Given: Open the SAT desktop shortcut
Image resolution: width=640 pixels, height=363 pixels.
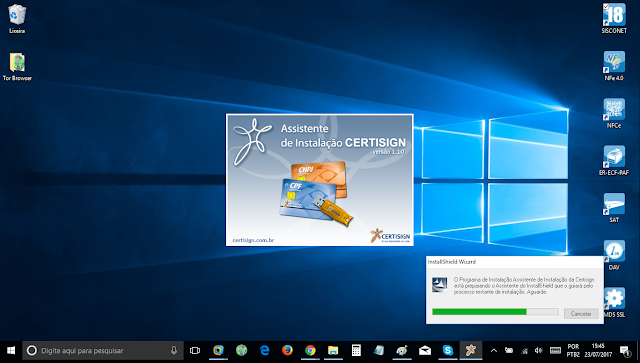Looking at the screenshot, I should click(614, 208).
